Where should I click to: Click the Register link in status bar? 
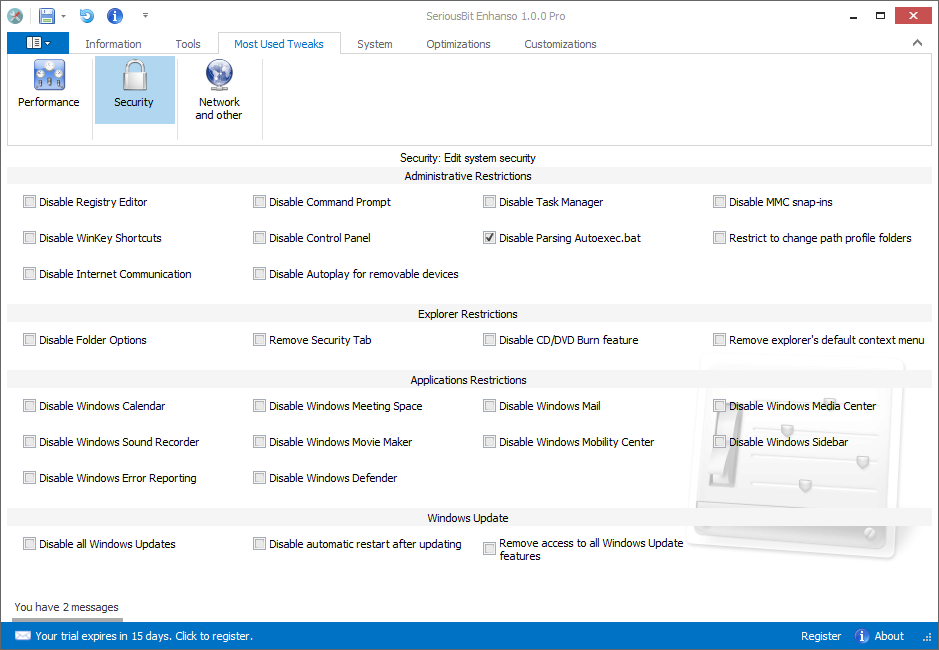click(821, 636)
